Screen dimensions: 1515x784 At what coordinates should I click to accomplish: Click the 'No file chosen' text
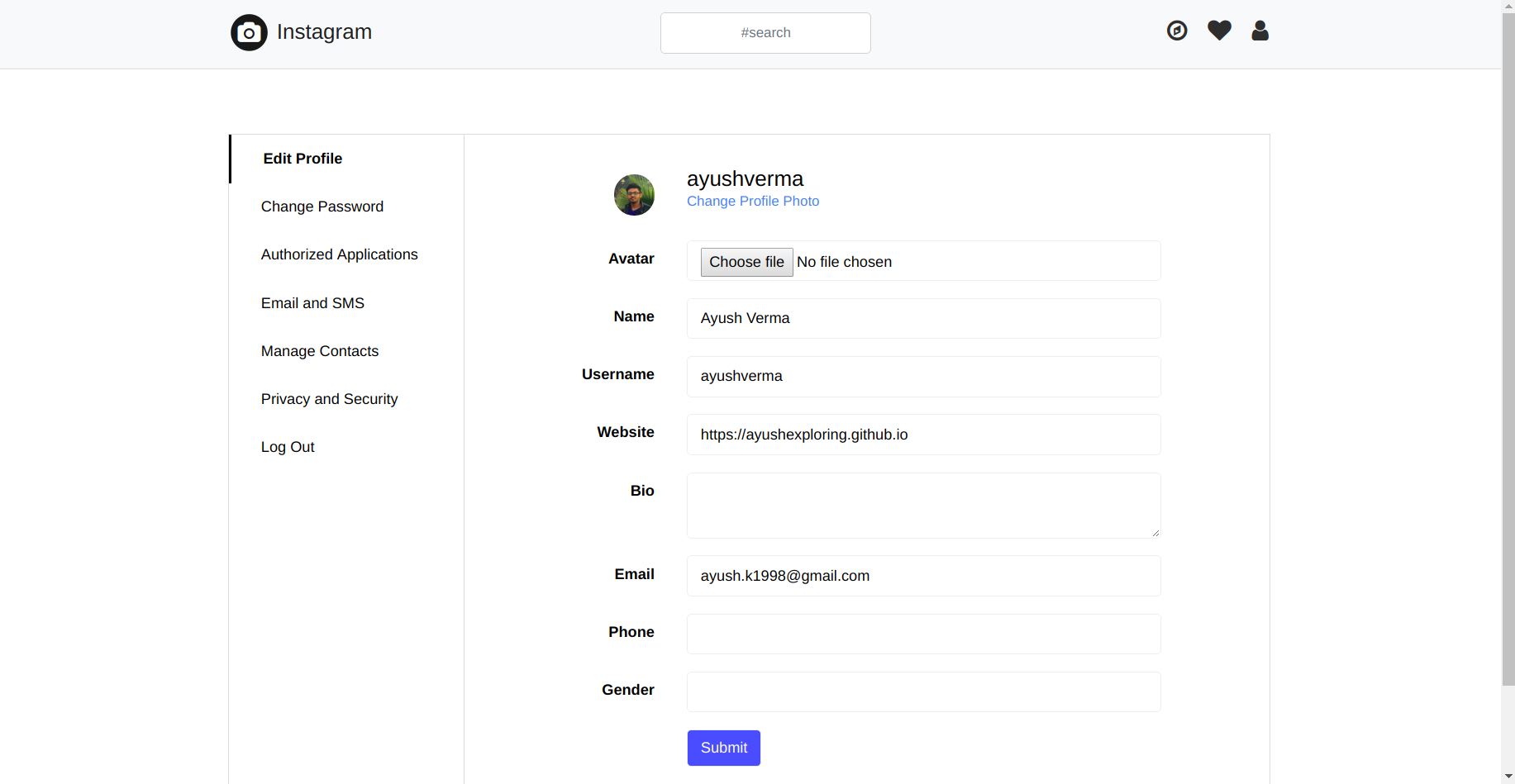[844, 262]
